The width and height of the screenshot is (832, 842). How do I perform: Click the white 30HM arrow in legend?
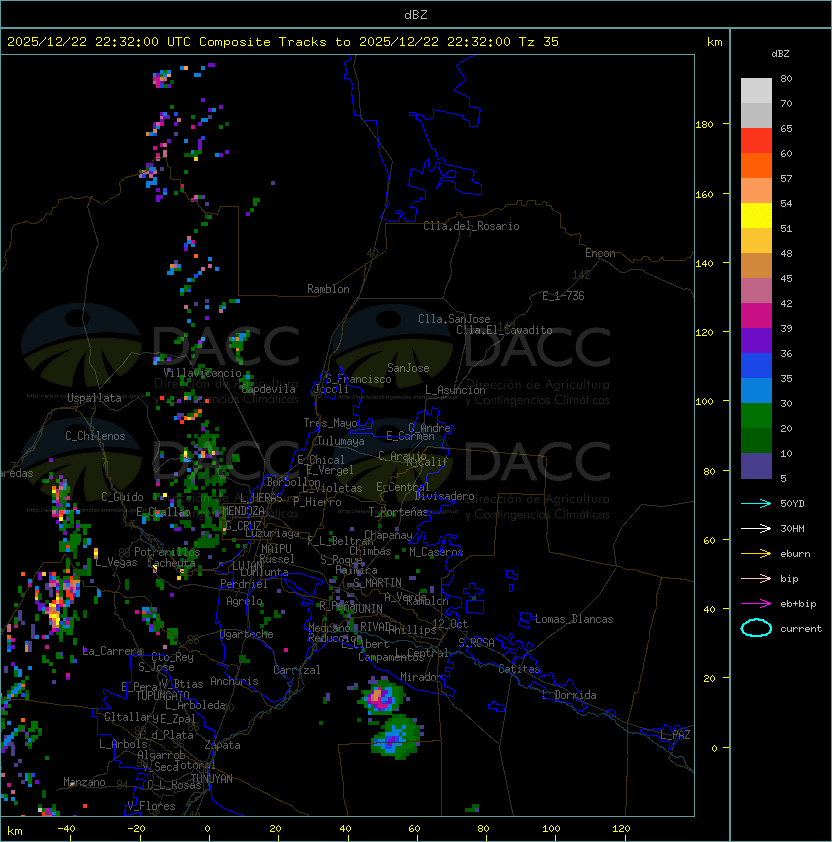pyautogui.click(x=756, y=529)
